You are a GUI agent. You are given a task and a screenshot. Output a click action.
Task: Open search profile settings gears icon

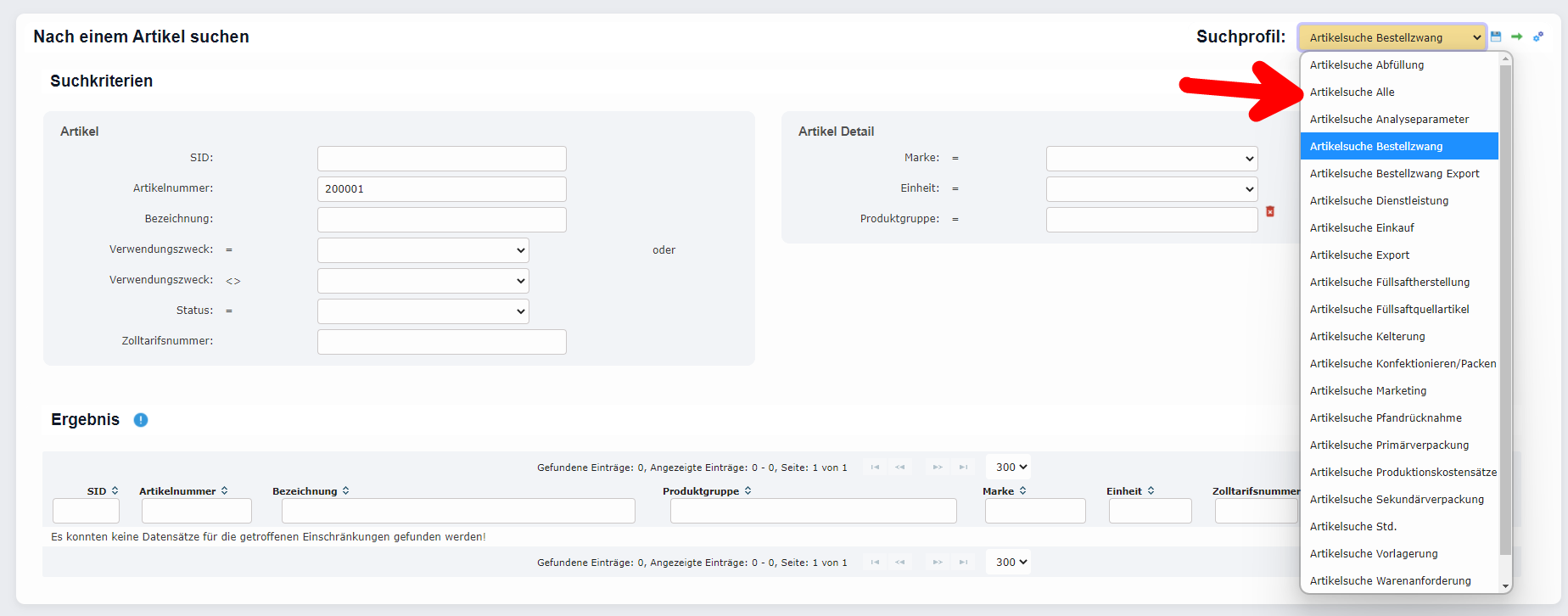click(x=1538, y=36)
